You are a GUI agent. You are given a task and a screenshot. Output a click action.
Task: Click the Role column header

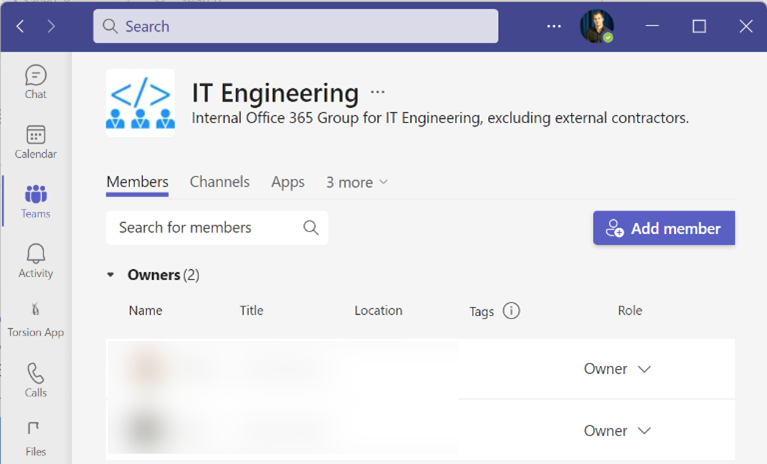pos(630,310)
